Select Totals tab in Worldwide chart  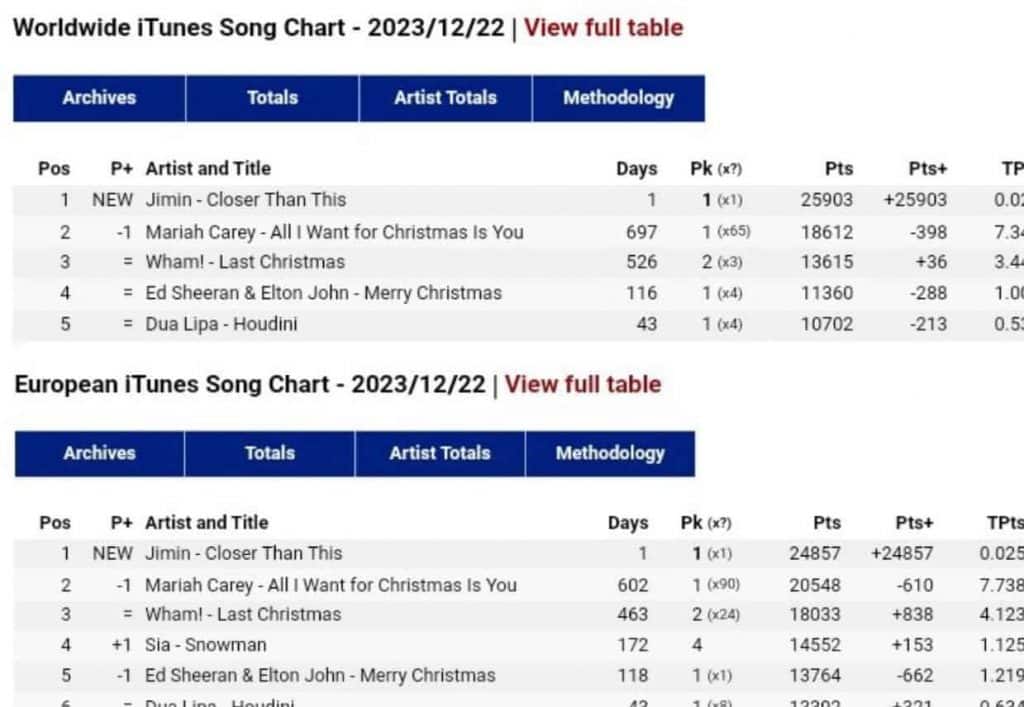pos(272,98)
